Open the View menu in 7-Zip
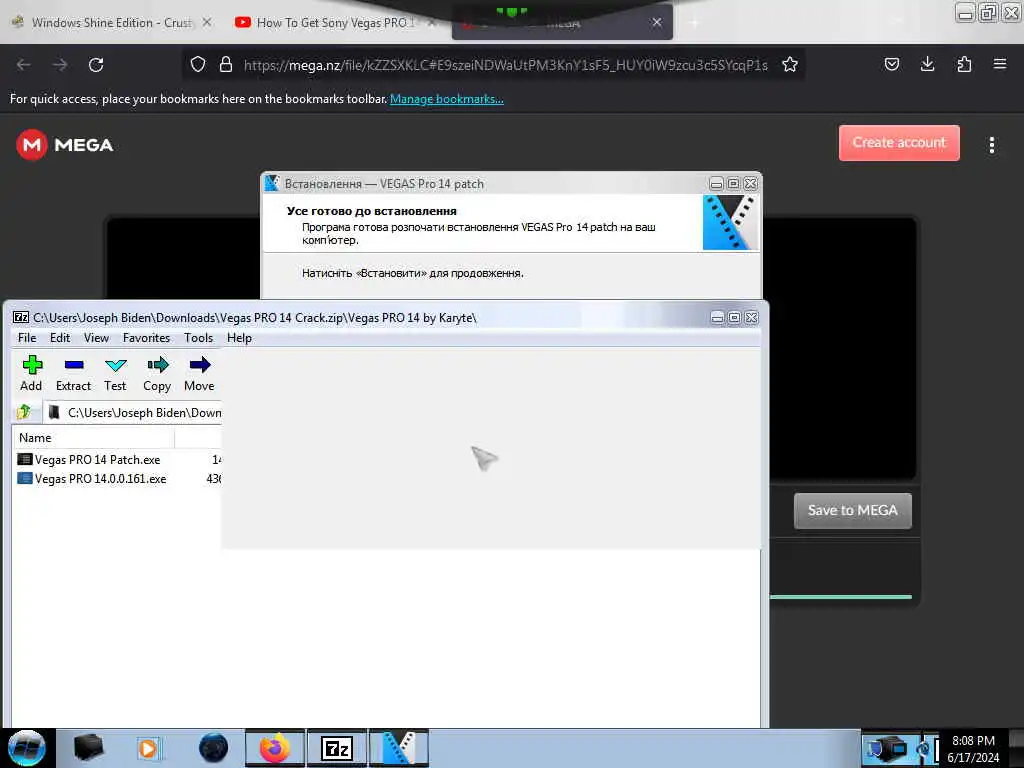Viewport: 1024px width, 768px height. pyautogui.click(x=96, y=338)
